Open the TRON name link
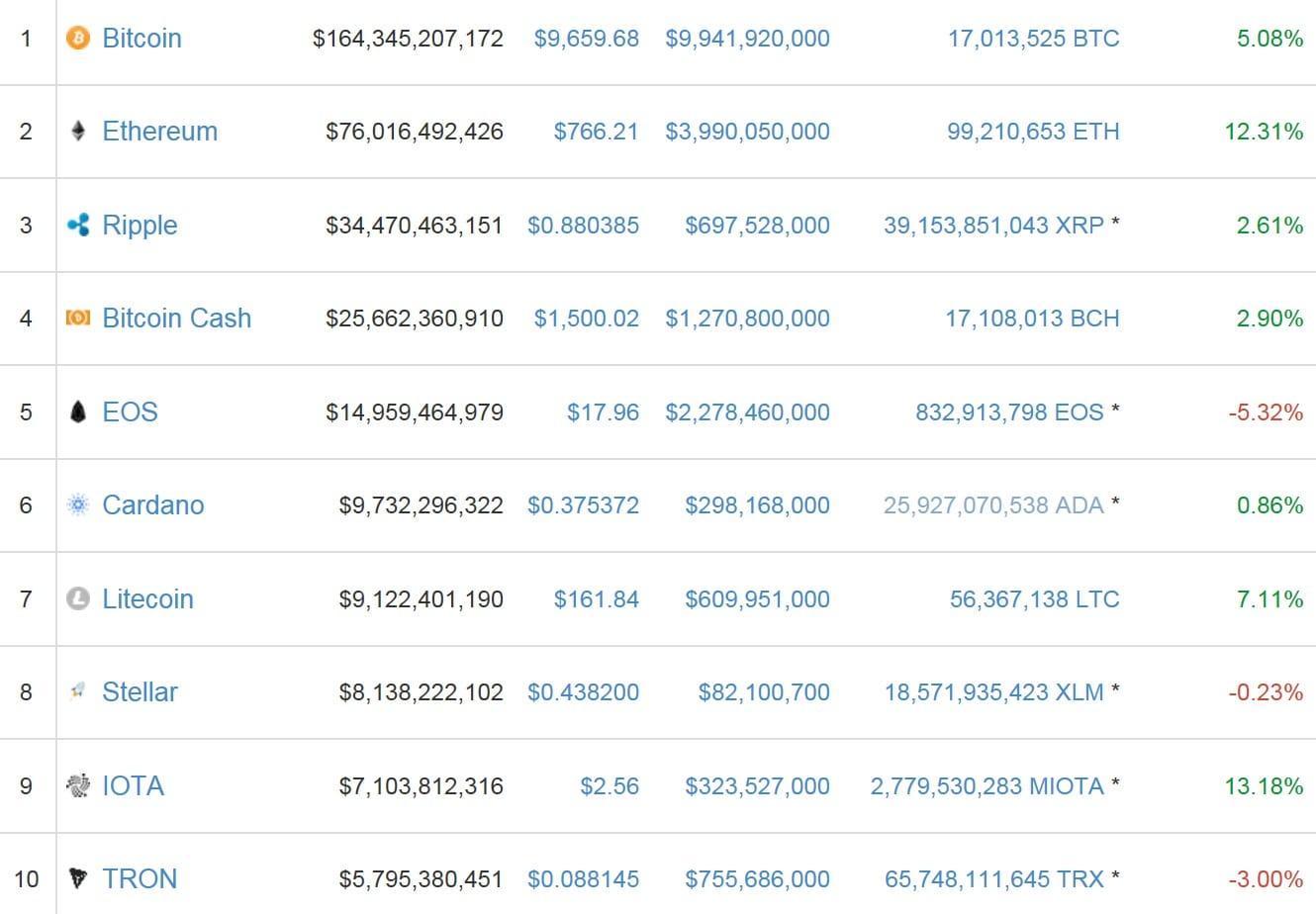1316x914 pixels. (x=140, y=879)
